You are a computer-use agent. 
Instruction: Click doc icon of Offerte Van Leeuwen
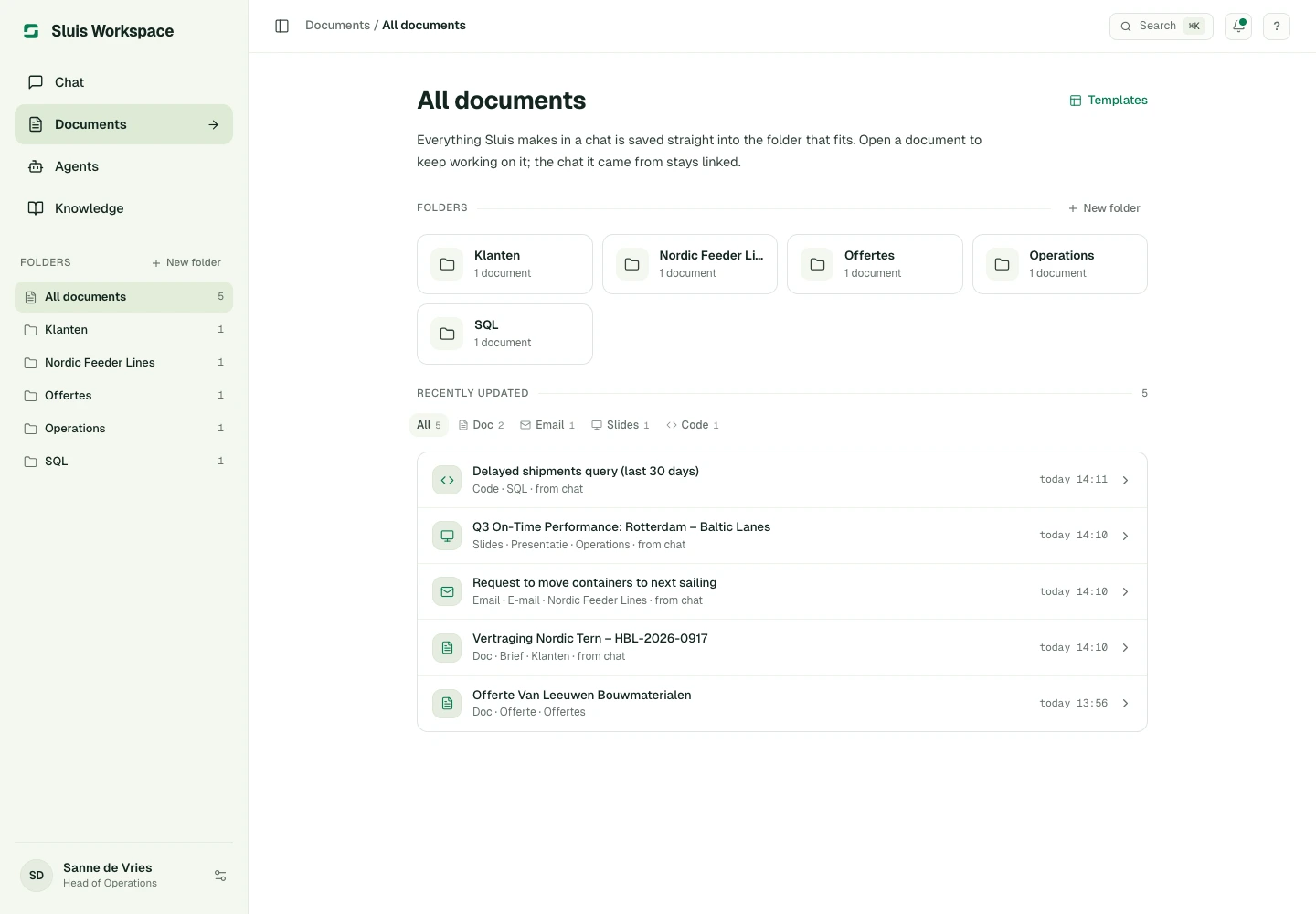[447, 703]
